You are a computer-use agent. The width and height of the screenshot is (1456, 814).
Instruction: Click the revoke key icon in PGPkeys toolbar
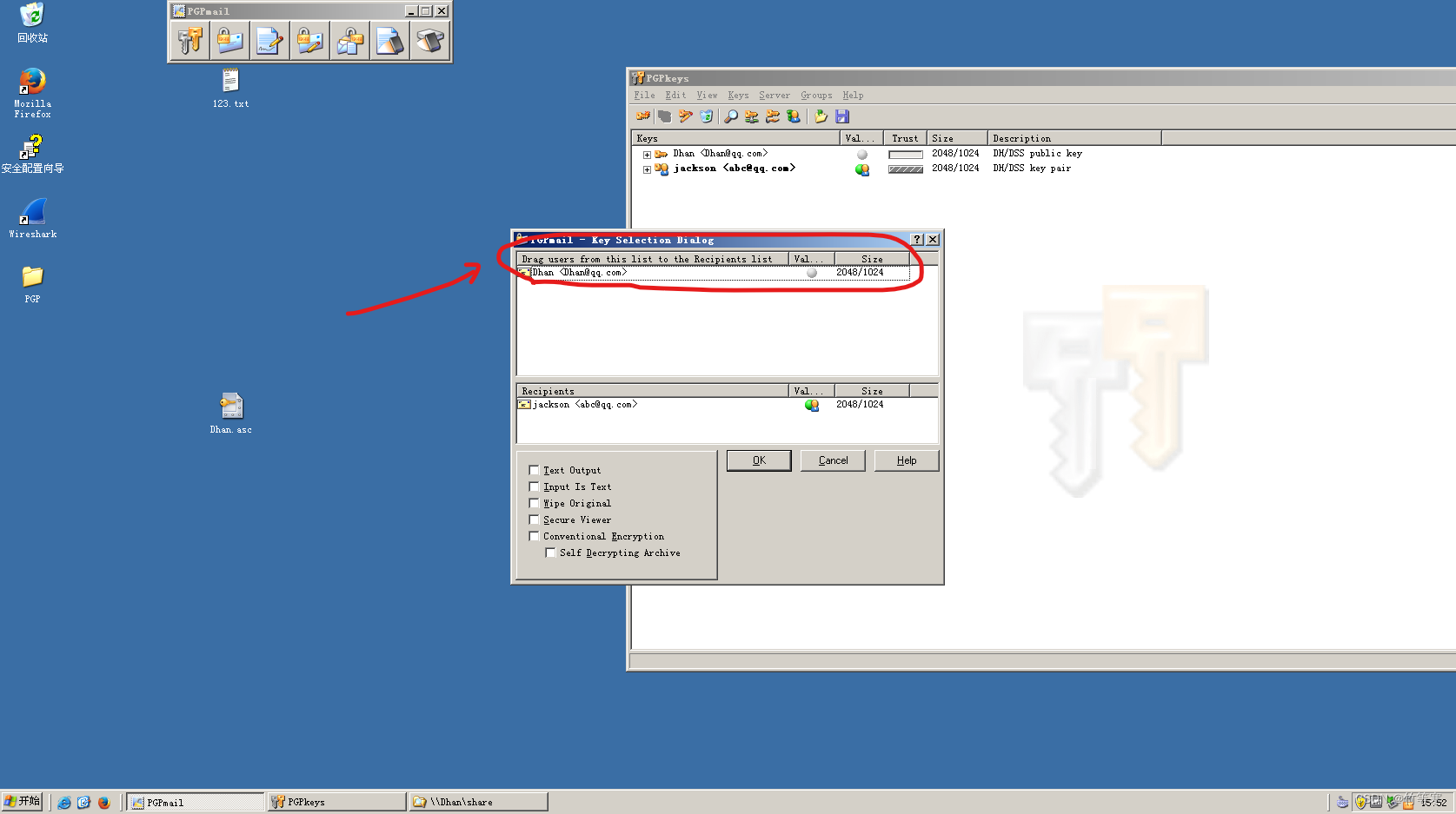tap(665, 116)
